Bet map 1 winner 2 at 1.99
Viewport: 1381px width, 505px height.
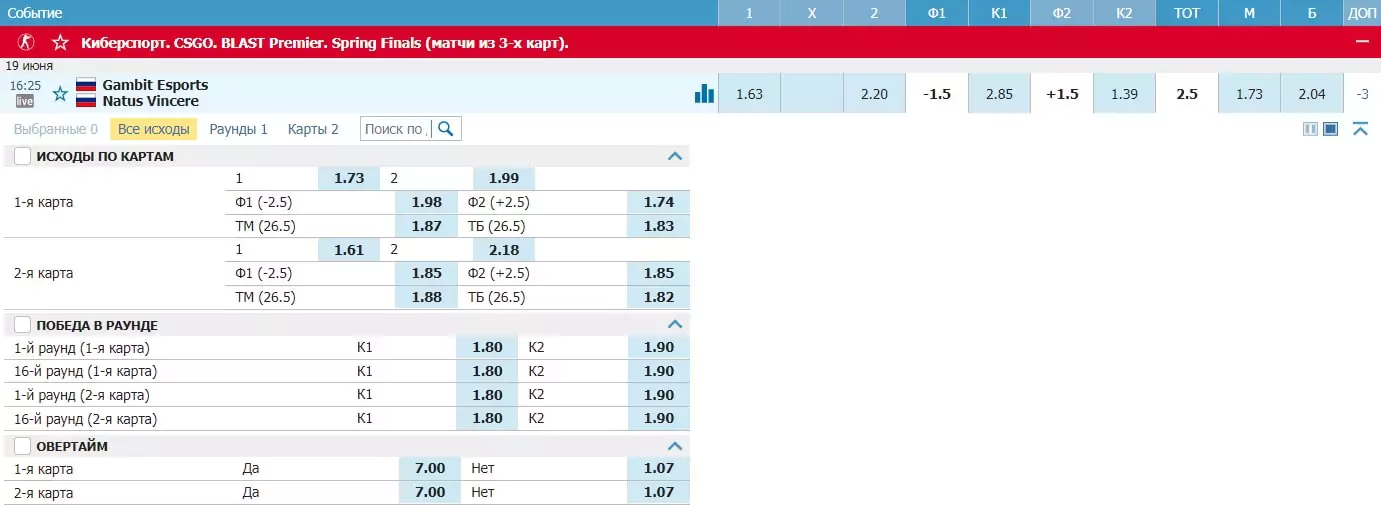click(x=504, y=178)
